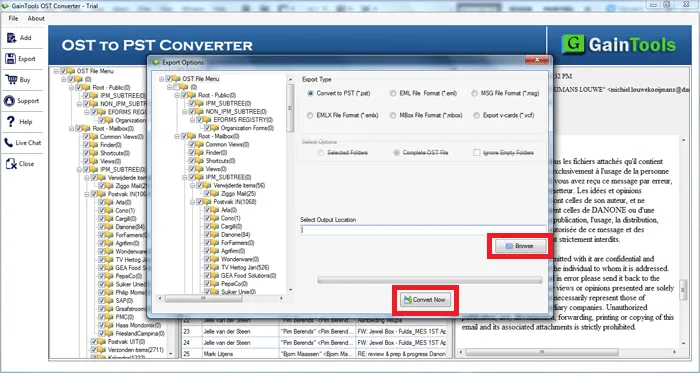Click Philip Morris folder icon in main window tree
This screenshot has width=700, height=373.
(x=109, y=292)
